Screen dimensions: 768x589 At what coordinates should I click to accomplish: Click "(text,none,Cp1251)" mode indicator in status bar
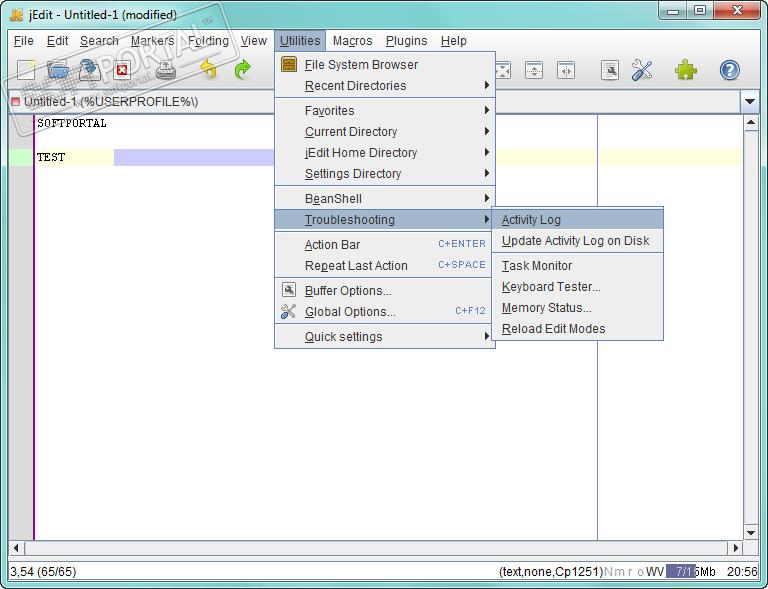552,571
